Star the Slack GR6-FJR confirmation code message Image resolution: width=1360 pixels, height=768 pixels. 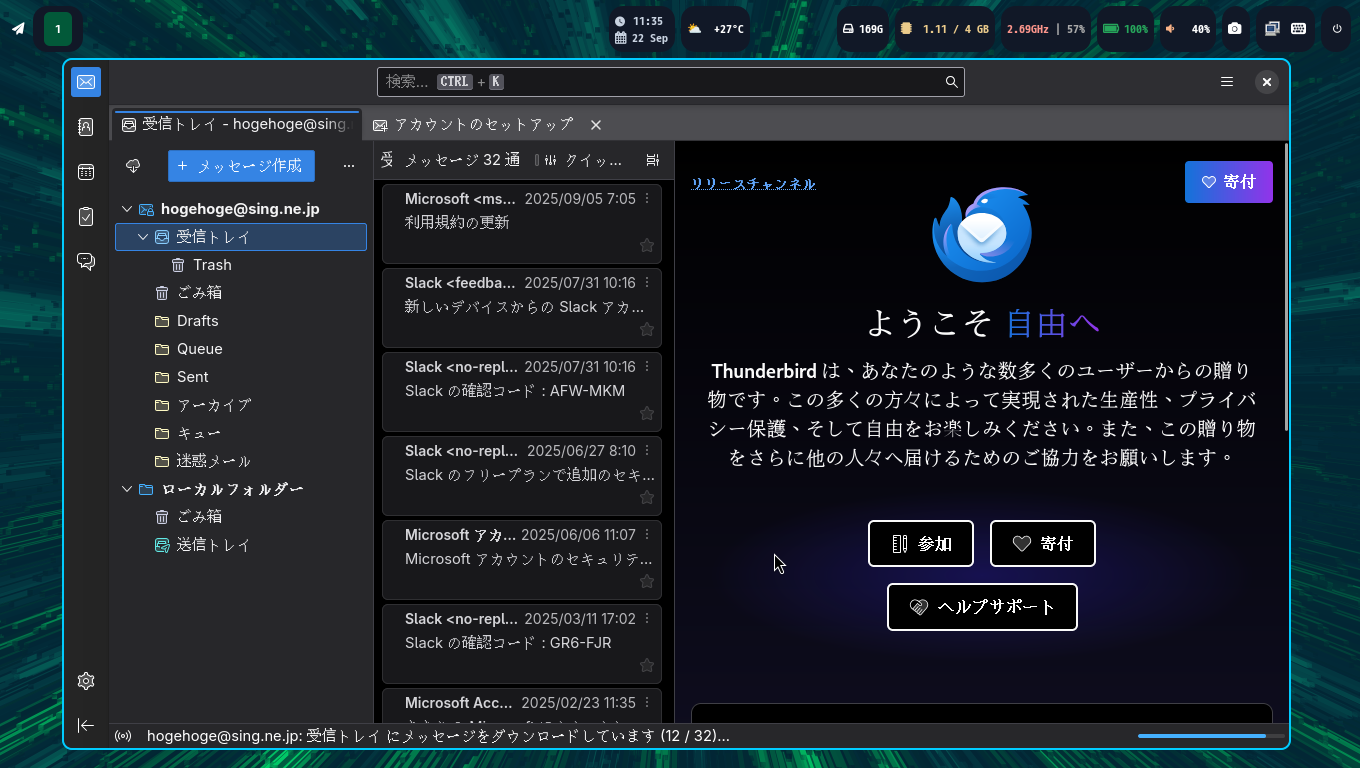coord(647,665)
